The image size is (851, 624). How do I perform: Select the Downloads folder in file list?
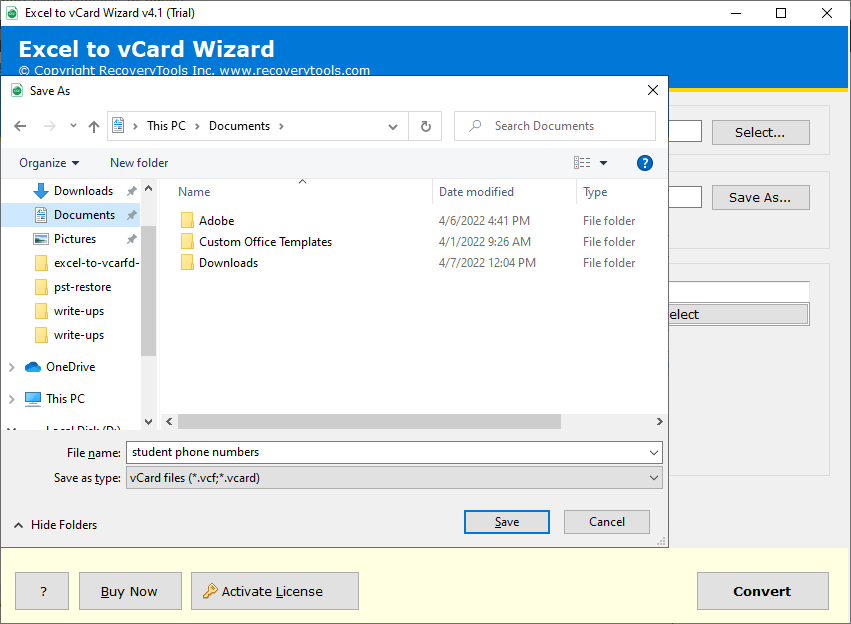[x=228, y=263]
